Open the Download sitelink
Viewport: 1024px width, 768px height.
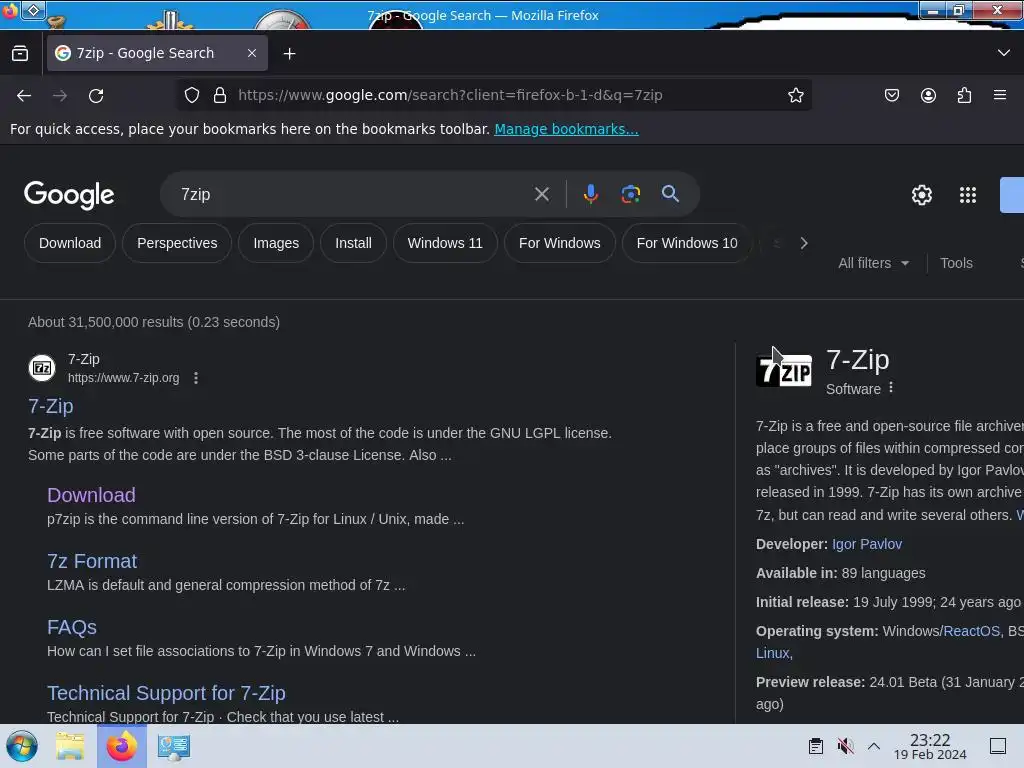91,495
